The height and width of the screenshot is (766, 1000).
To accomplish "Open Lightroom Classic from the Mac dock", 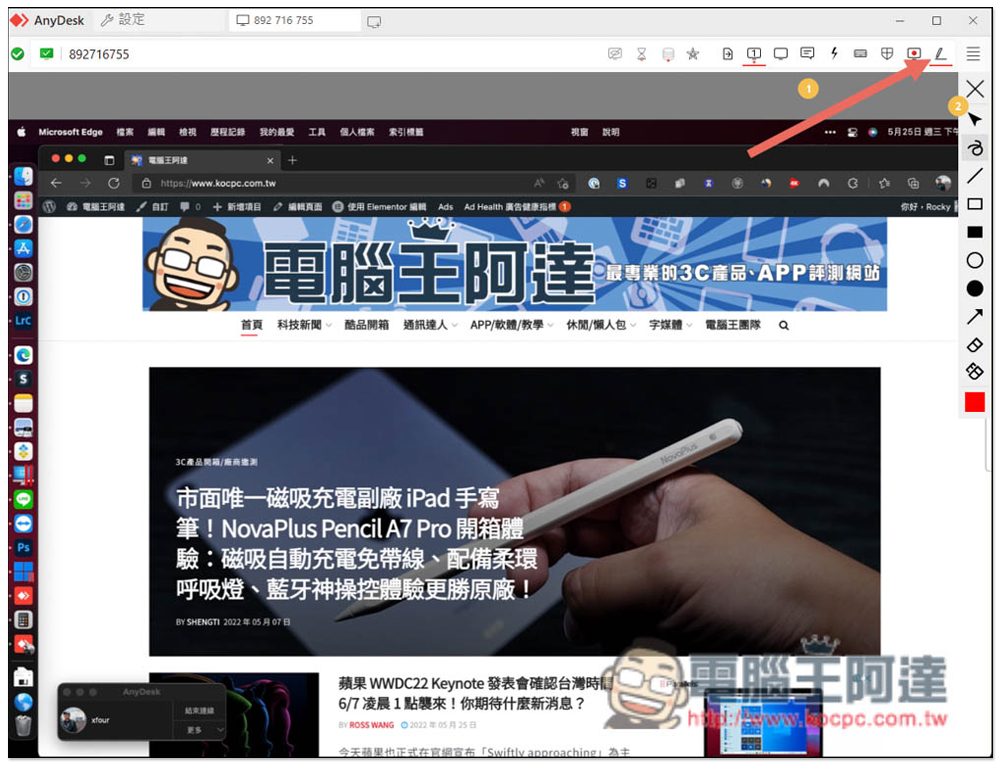I will (x=24, y=321).
